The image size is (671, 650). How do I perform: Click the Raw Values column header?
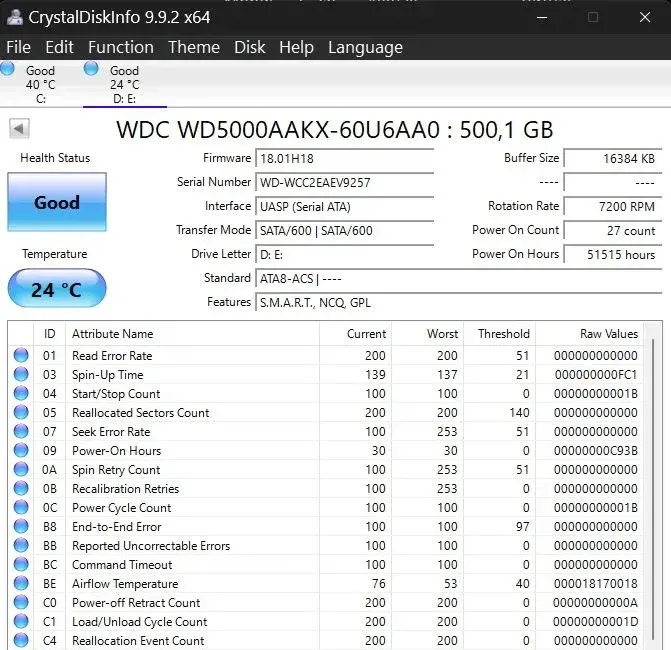coord(589,334)
